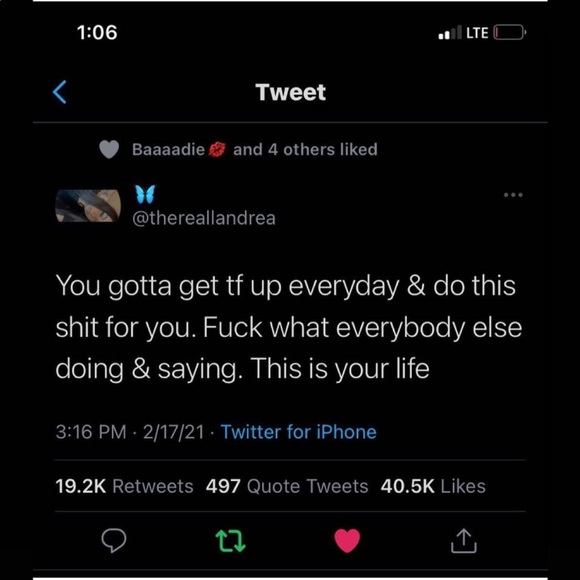Tap the blue butterfly display name

click(x=145, y=194)
